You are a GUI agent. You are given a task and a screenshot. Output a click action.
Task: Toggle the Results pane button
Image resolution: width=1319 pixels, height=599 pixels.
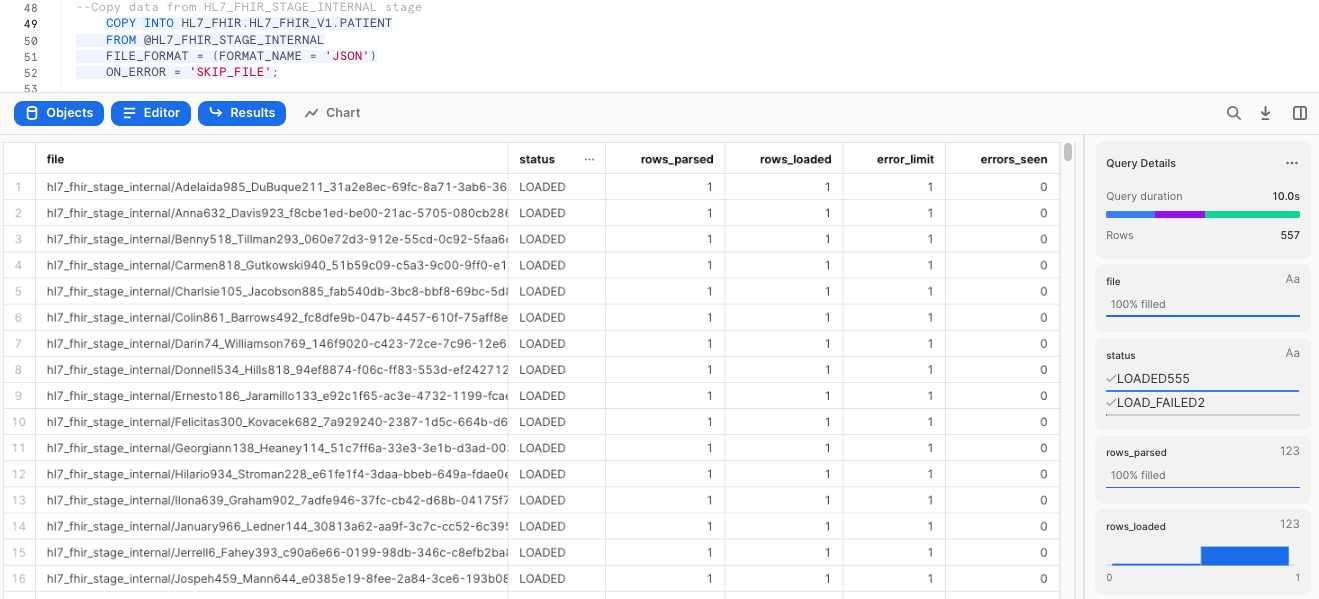[x=242, y=113]
